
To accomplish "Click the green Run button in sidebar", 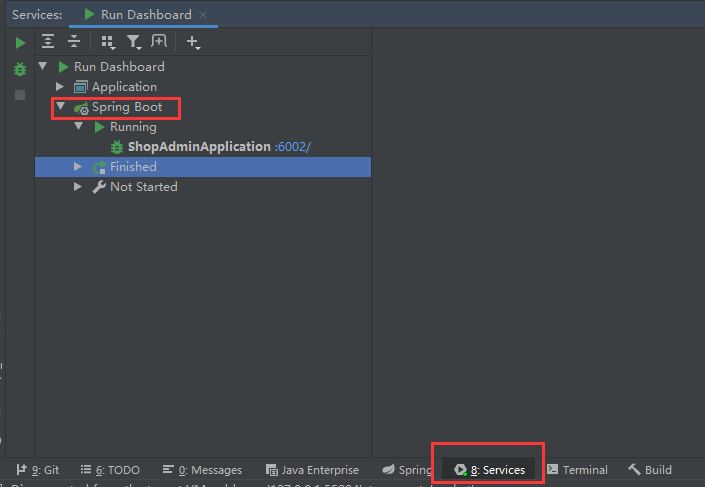I will [20, 43].
